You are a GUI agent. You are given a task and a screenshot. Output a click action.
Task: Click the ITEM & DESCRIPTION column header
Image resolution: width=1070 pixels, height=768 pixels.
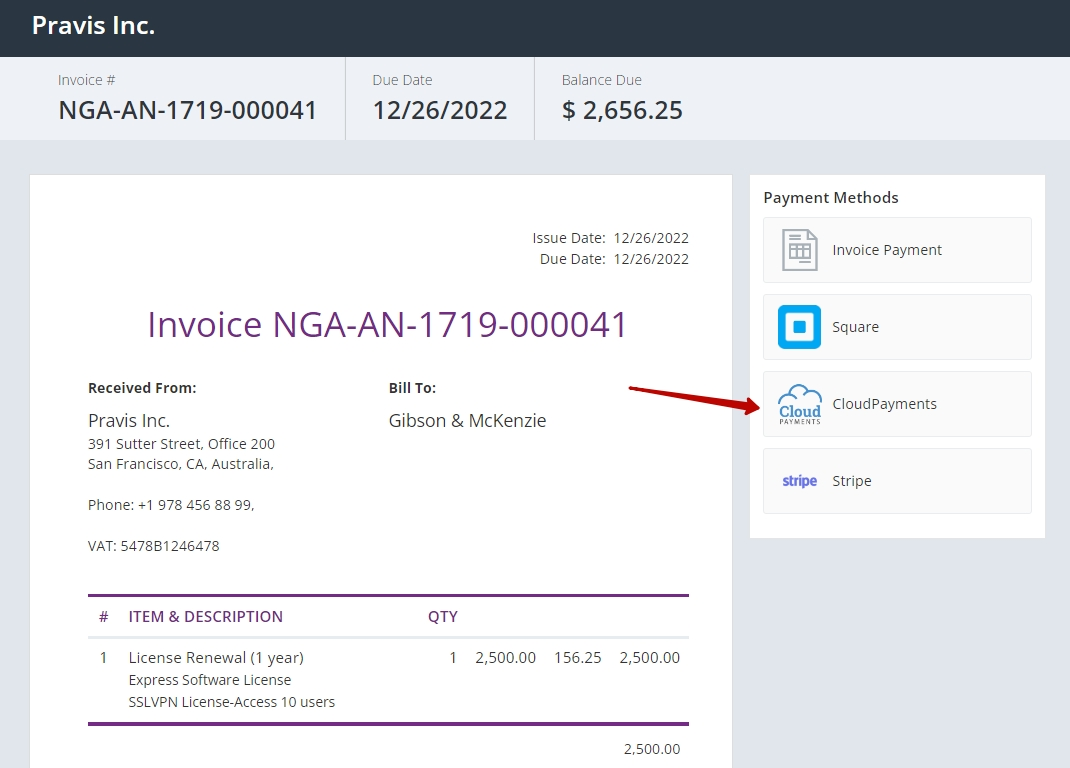coord(205,617)
